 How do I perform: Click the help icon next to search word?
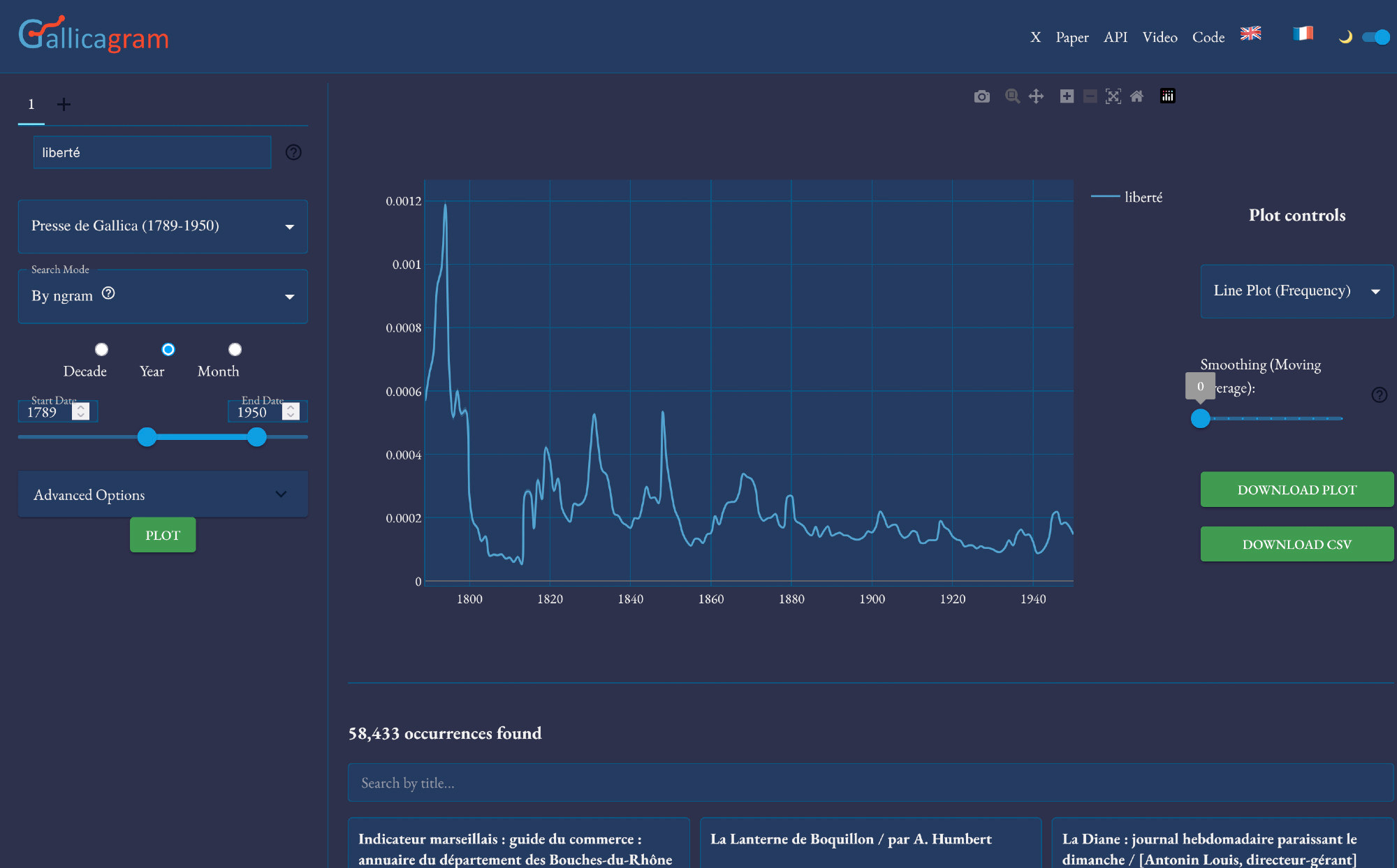tap(293, 152)
